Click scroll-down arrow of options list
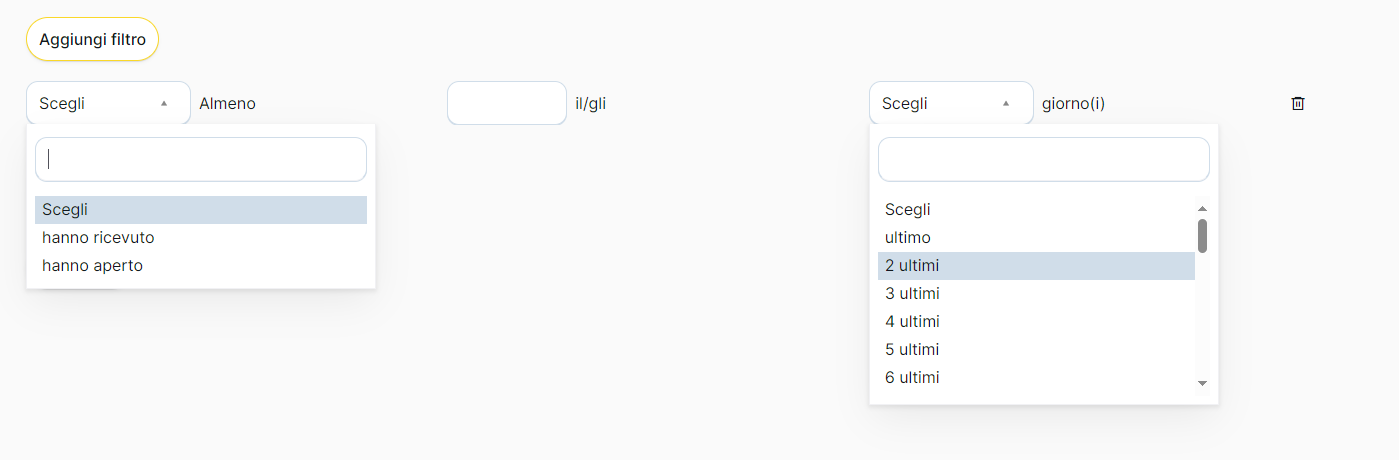Image resolution: width=1399 pixels, height=460 pixels. click(1202, 383)
